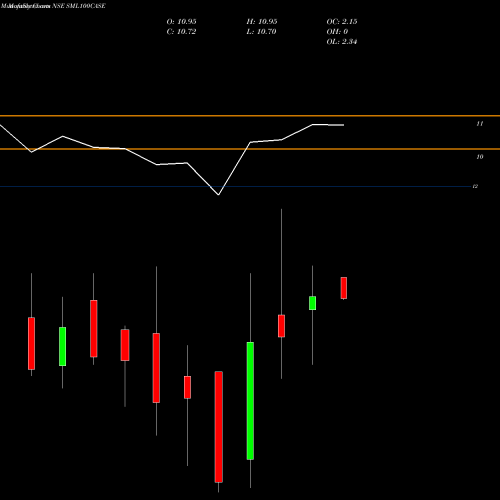Viewport: 500px width, 500px height.
Task: Click the tallest red candlestick body
Action: (219, 427)
